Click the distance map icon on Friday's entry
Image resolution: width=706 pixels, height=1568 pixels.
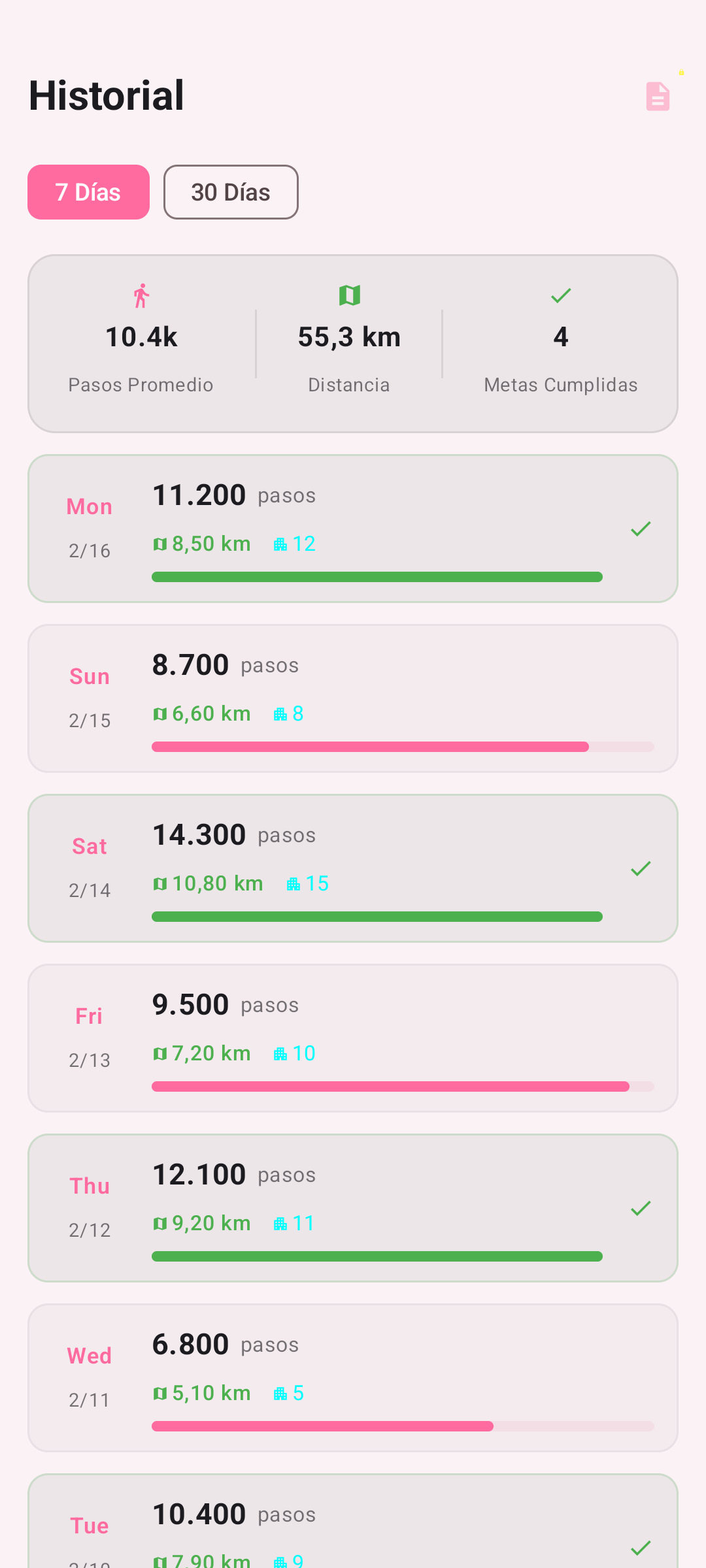[x=160, y=1053]
